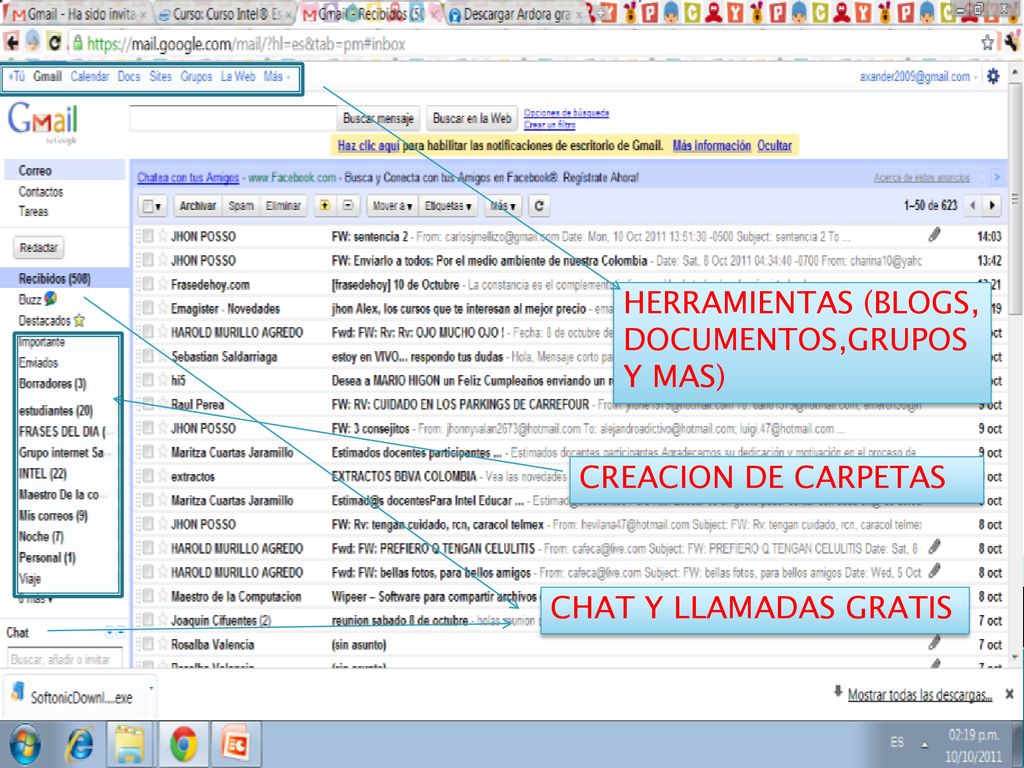Click the attachment clip on FW: sentencia 2
Viewport: 1024px width, 768px height.
[935, 234]
